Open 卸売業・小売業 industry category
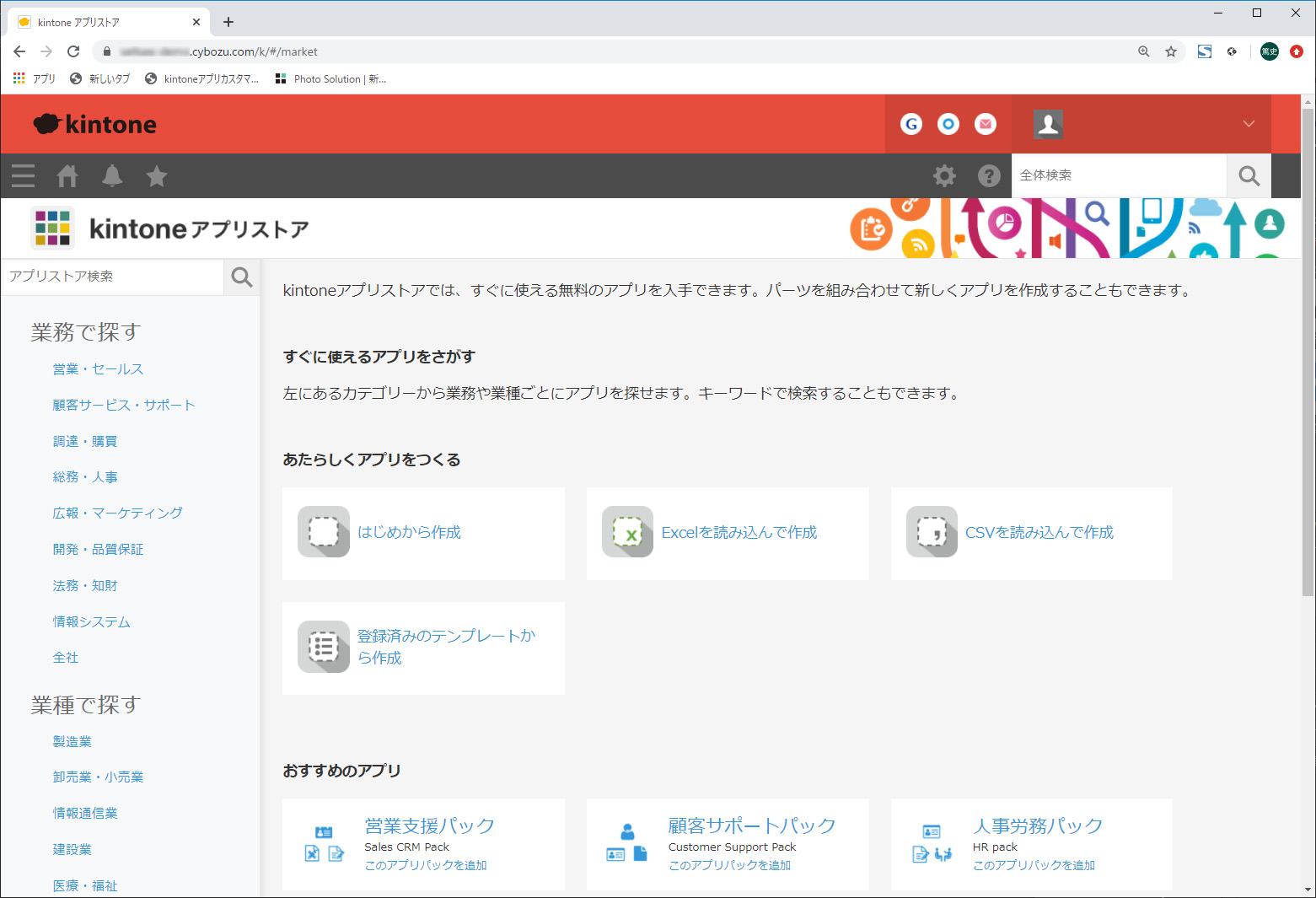1316x898 pixels. click(x=98, y=777)
